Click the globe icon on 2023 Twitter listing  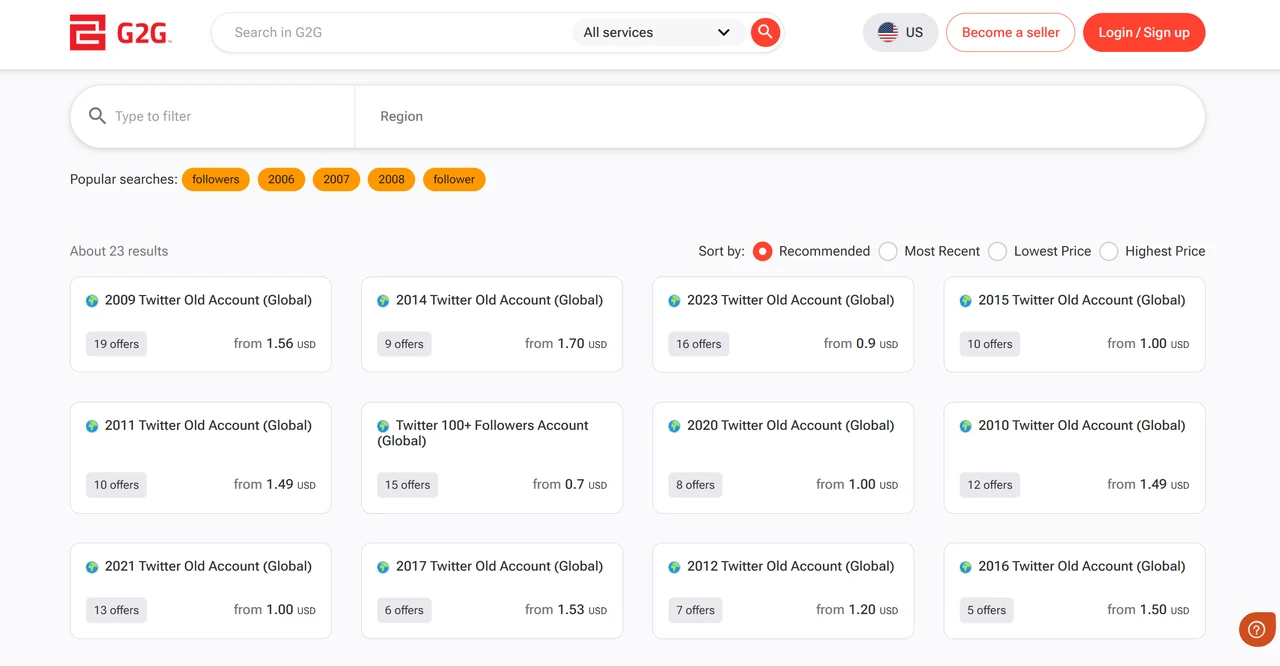point(672,299)
